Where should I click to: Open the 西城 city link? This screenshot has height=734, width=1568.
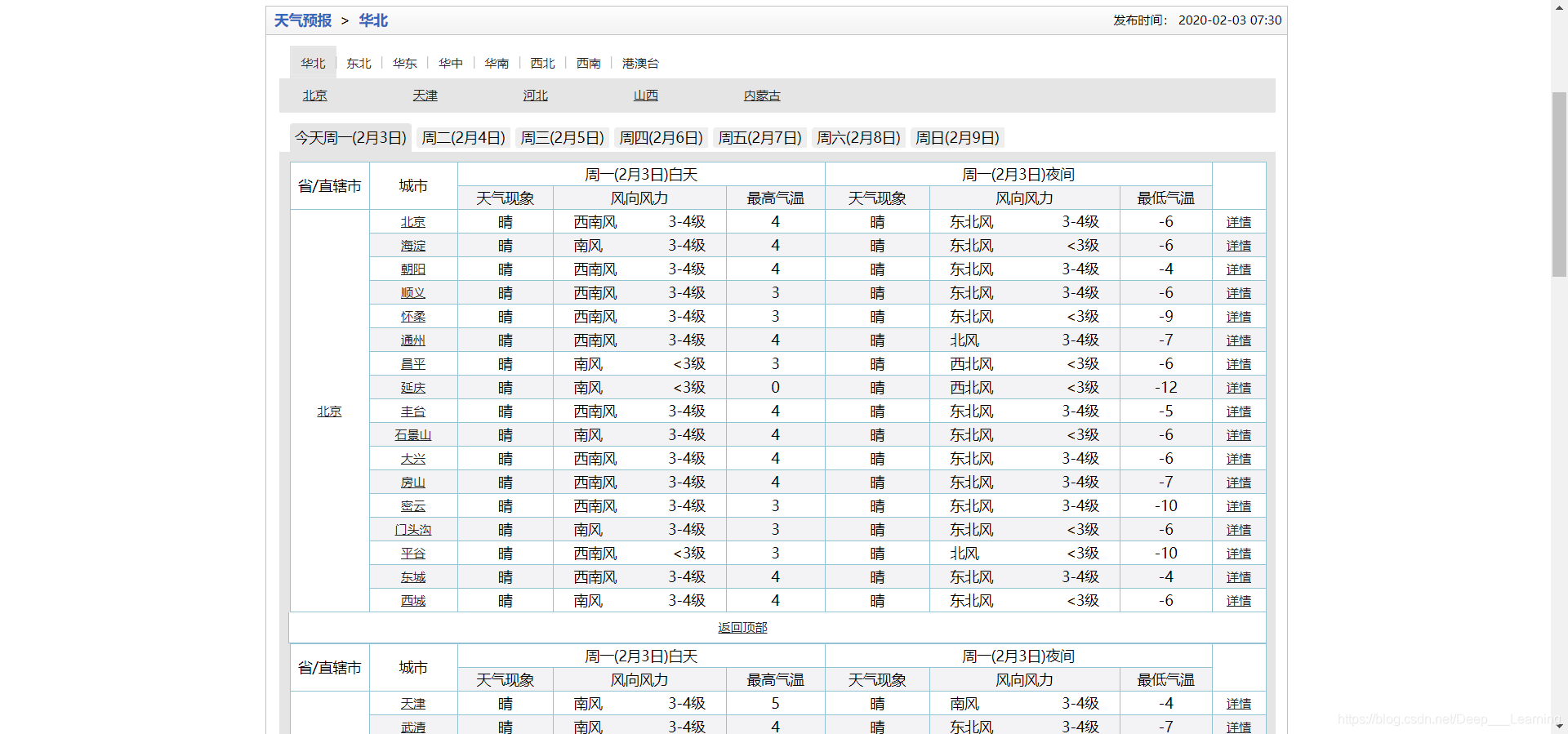click(413, 601)
